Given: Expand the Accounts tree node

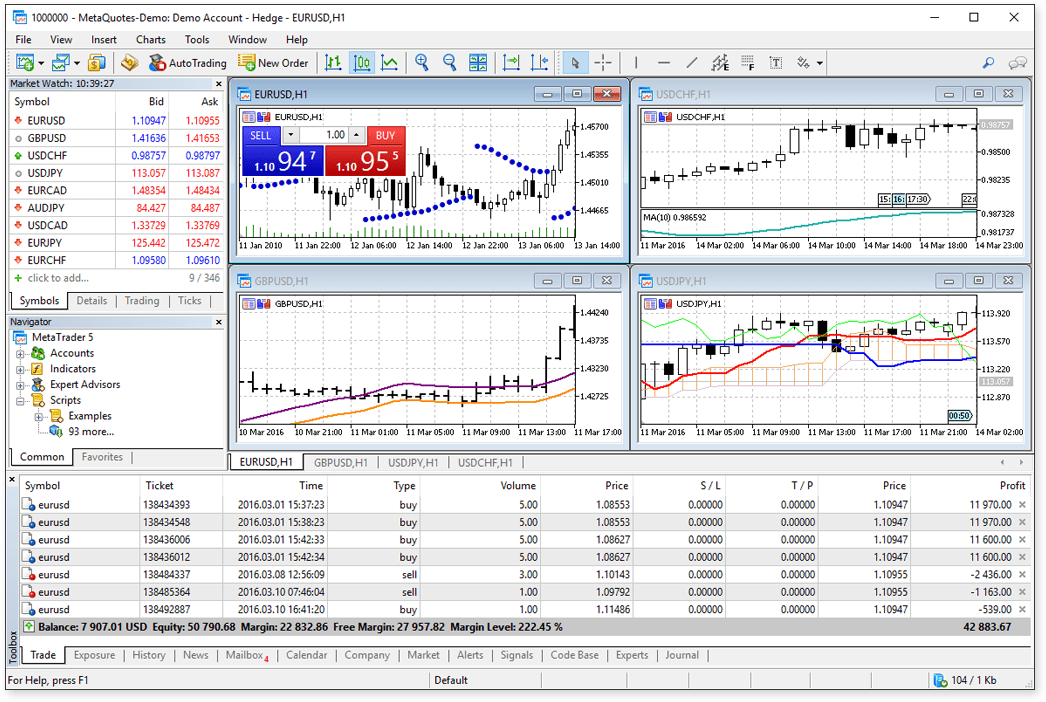Looking at the screenshot, I should click(x=21, y=354).
